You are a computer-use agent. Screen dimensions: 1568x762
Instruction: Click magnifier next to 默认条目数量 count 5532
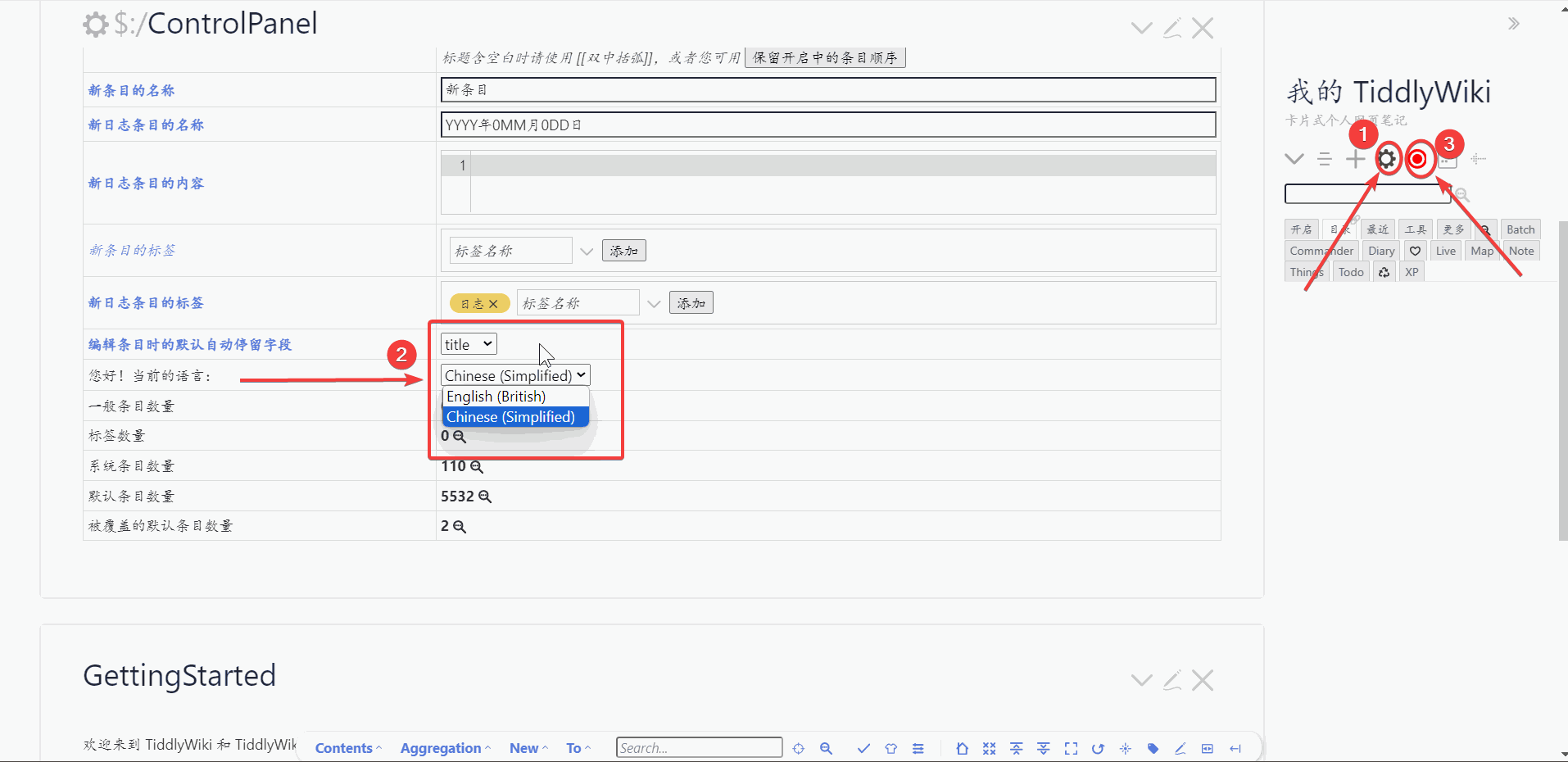coord(485,497)
